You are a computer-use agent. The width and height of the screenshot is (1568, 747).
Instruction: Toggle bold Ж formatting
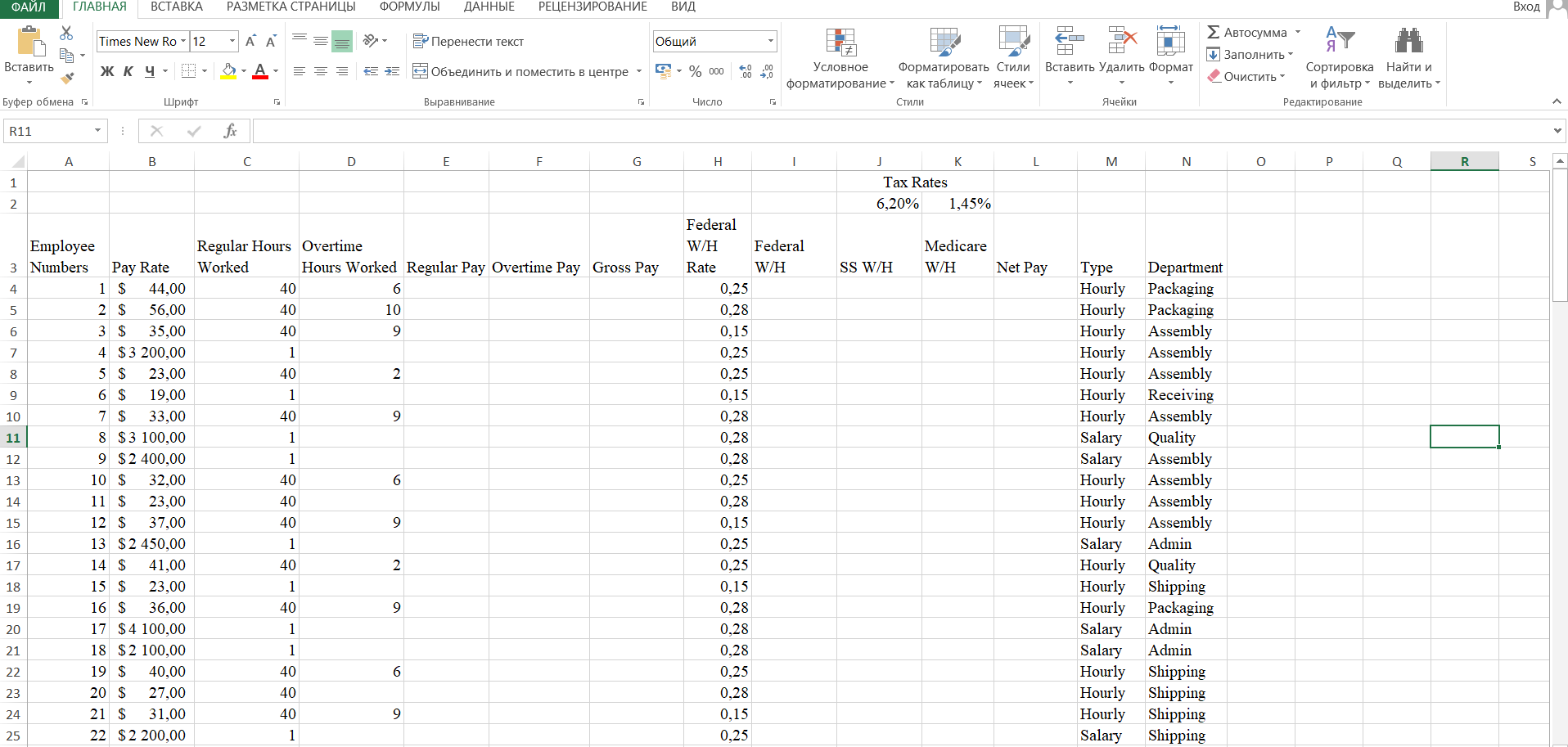107,71
